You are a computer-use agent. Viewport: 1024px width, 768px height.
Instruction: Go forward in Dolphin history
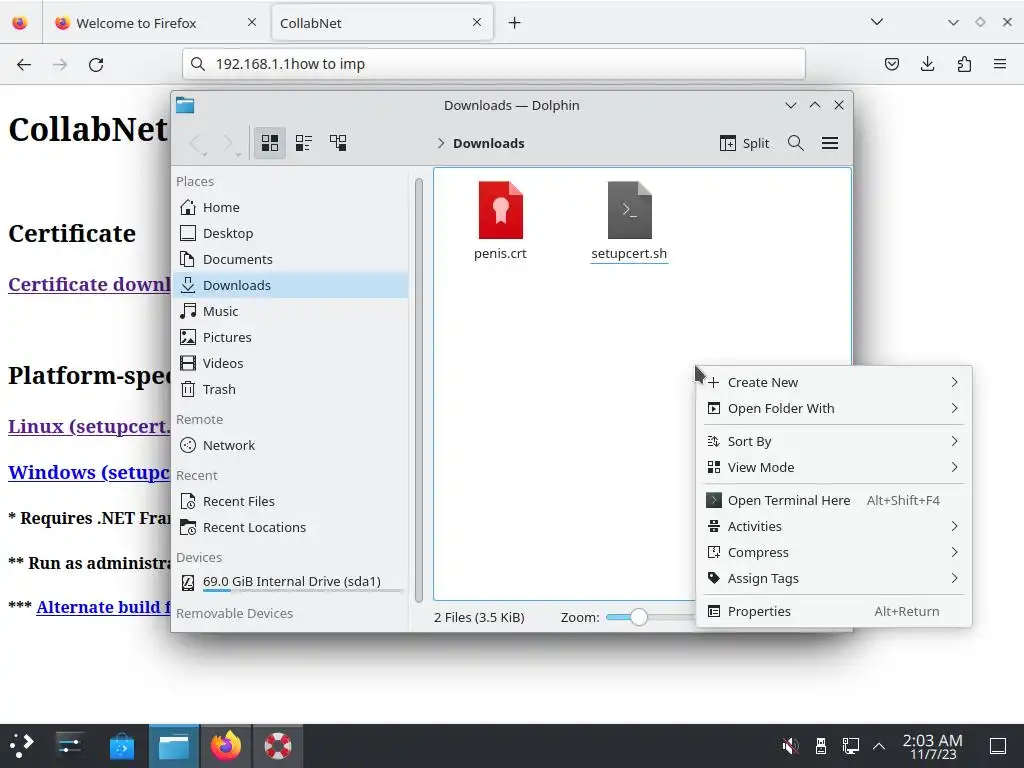tap(229, 143)
